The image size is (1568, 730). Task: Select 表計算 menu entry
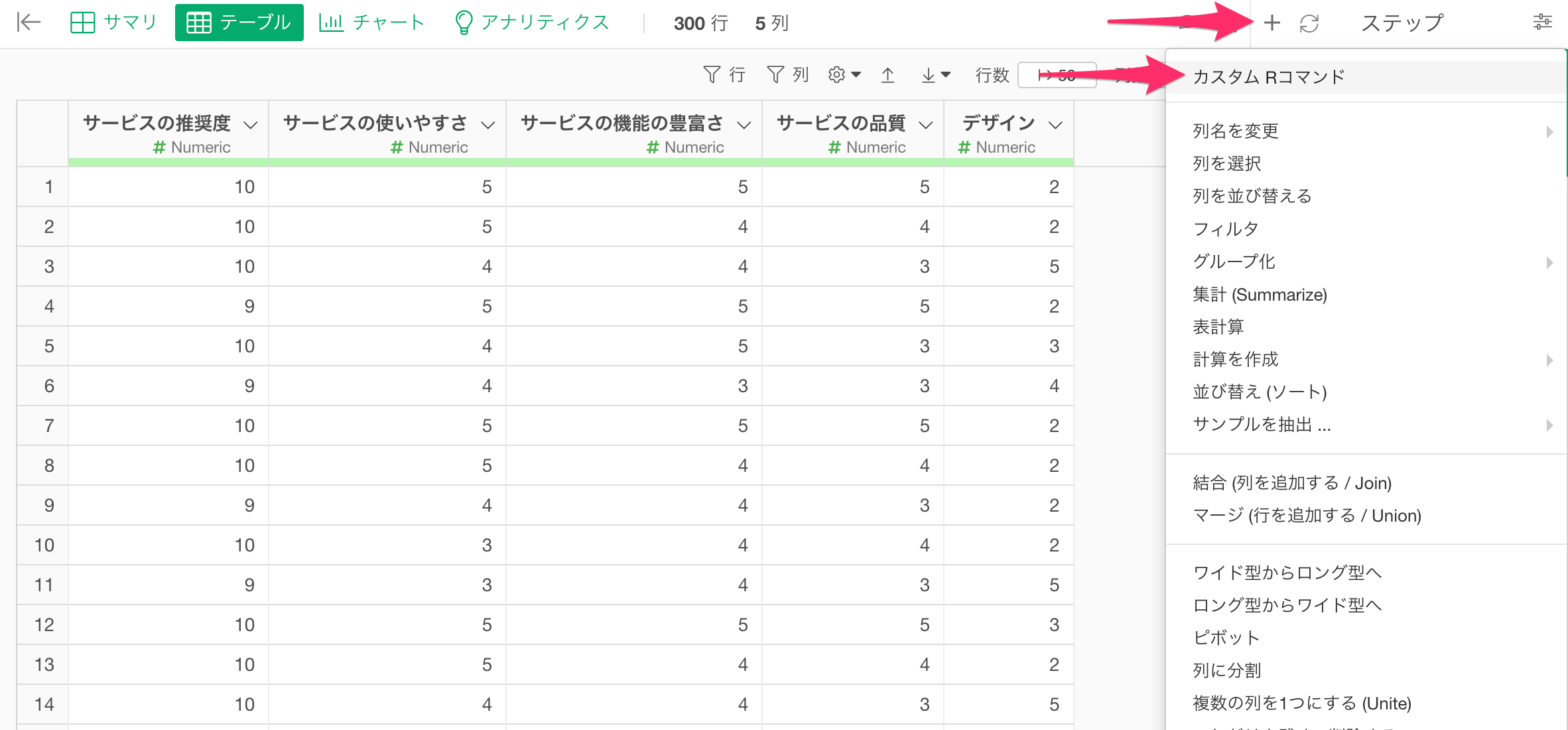(1366, 327)
